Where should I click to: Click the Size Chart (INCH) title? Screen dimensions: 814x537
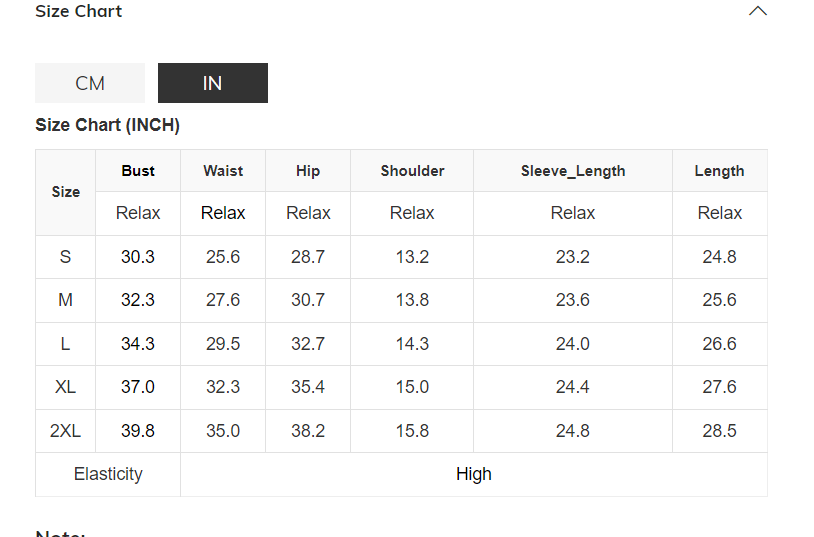click(107, 125)
